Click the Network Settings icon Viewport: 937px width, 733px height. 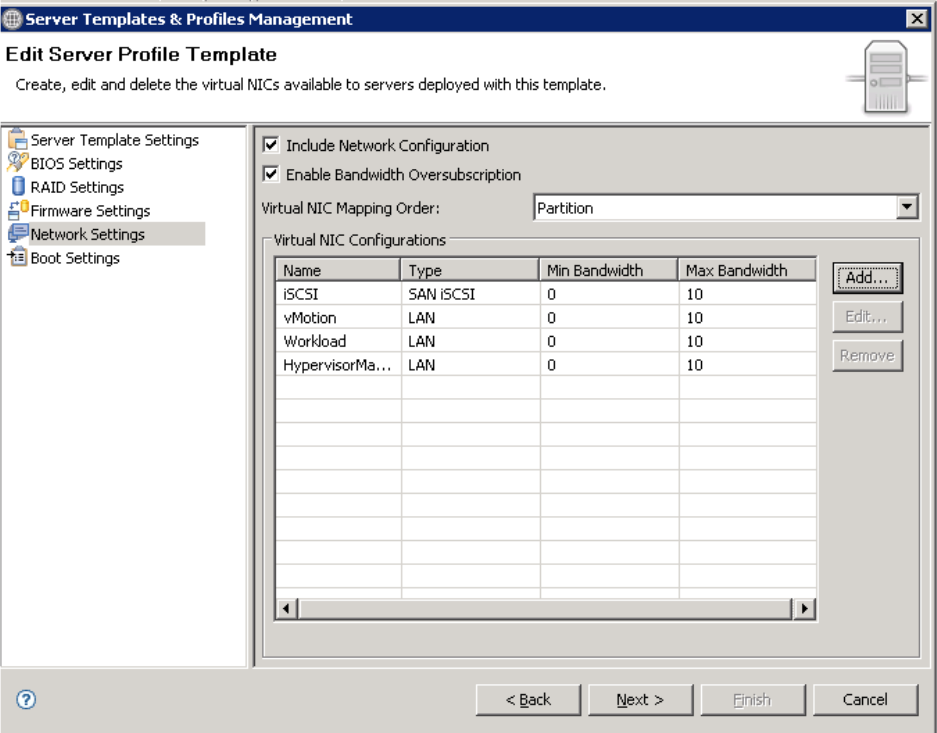click(19, 235)
